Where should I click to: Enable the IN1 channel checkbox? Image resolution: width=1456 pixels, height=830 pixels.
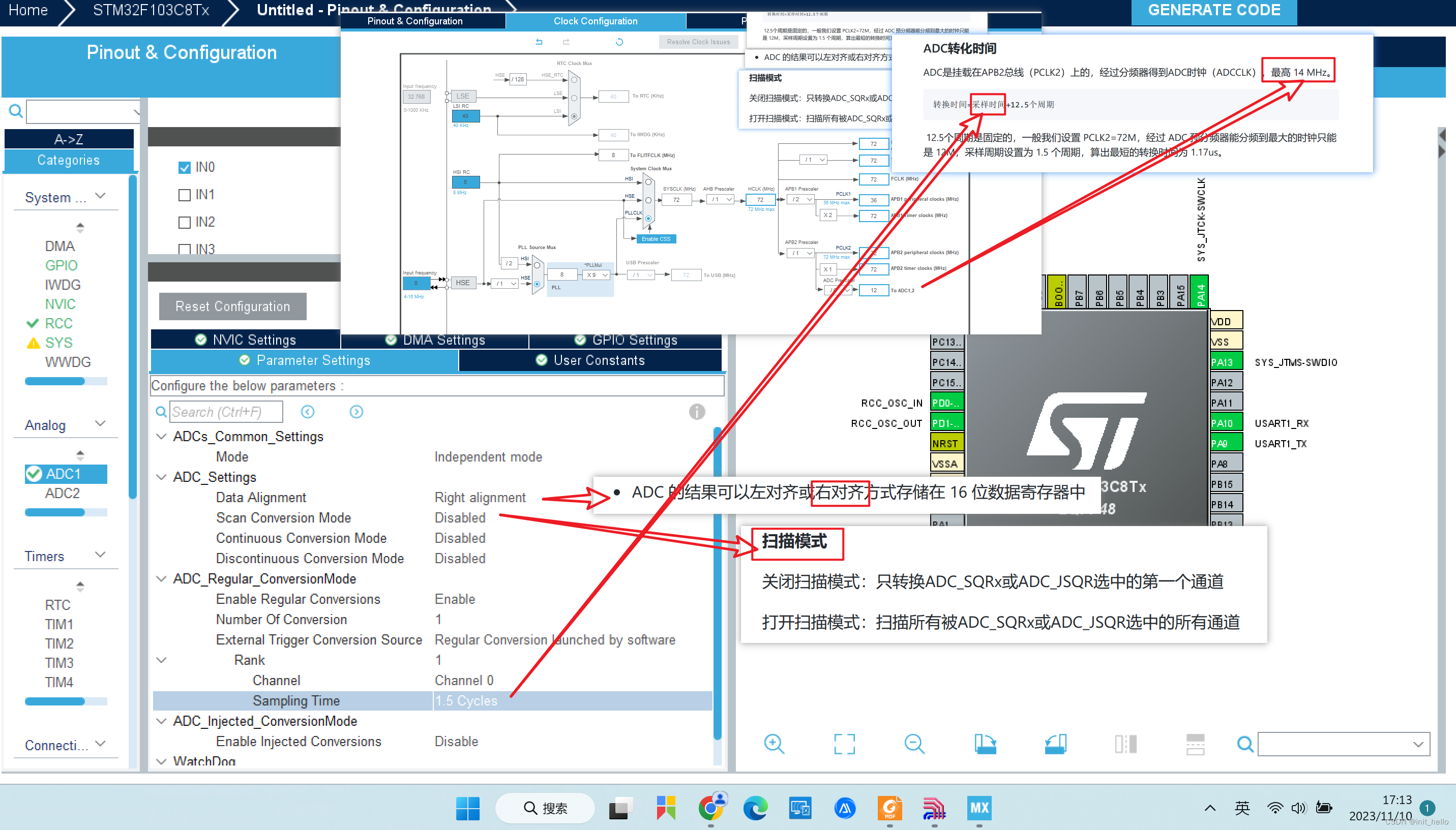[184, 195]
